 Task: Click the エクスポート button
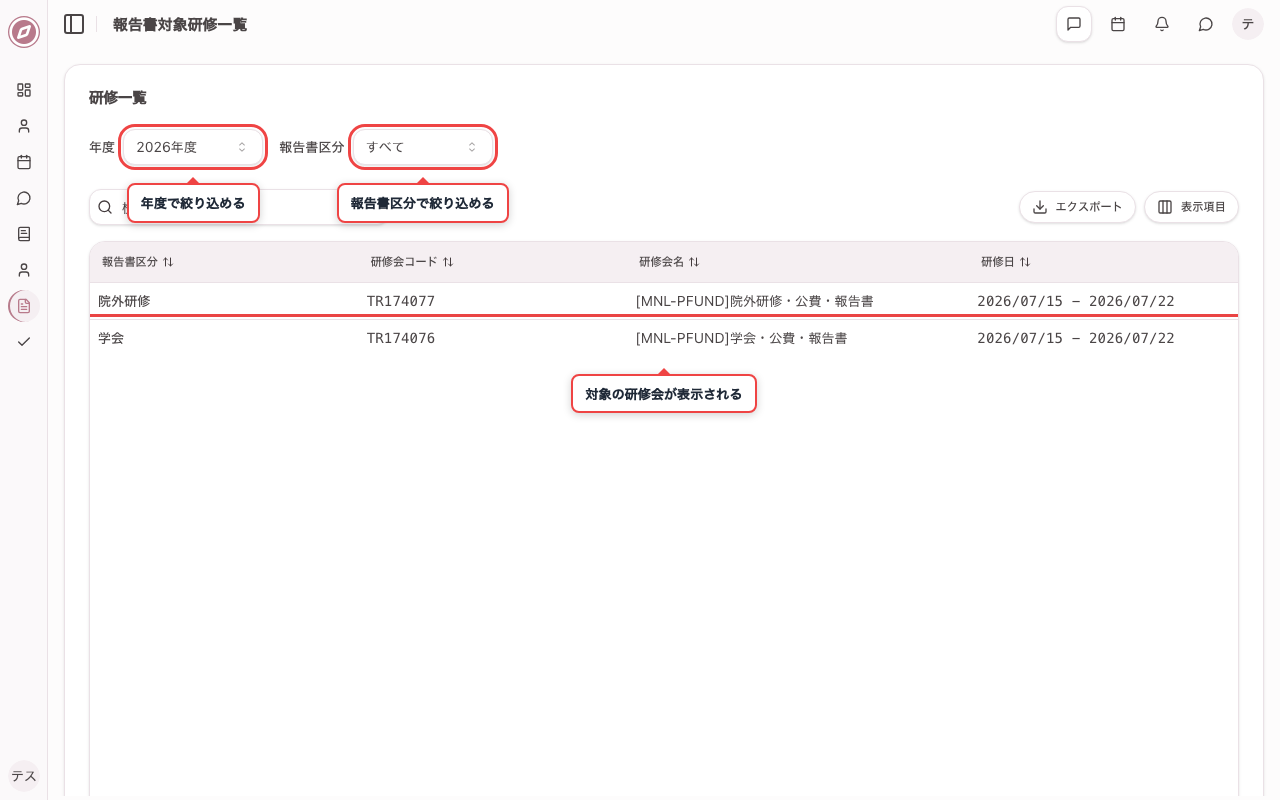coord(1077,207)
